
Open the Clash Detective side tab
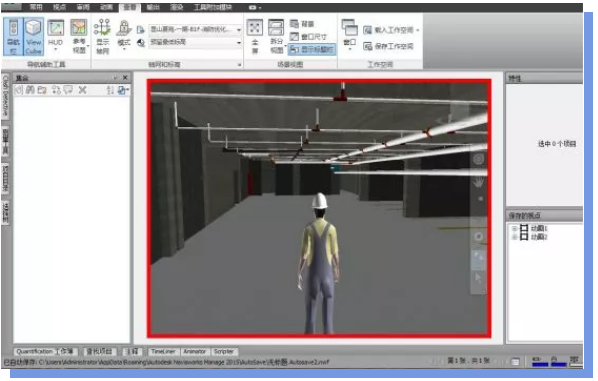(5, 96)
